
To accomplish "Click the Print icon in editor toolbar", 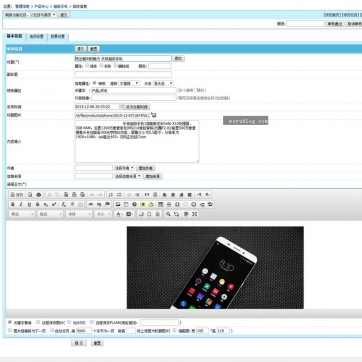I will coord(38,195).
